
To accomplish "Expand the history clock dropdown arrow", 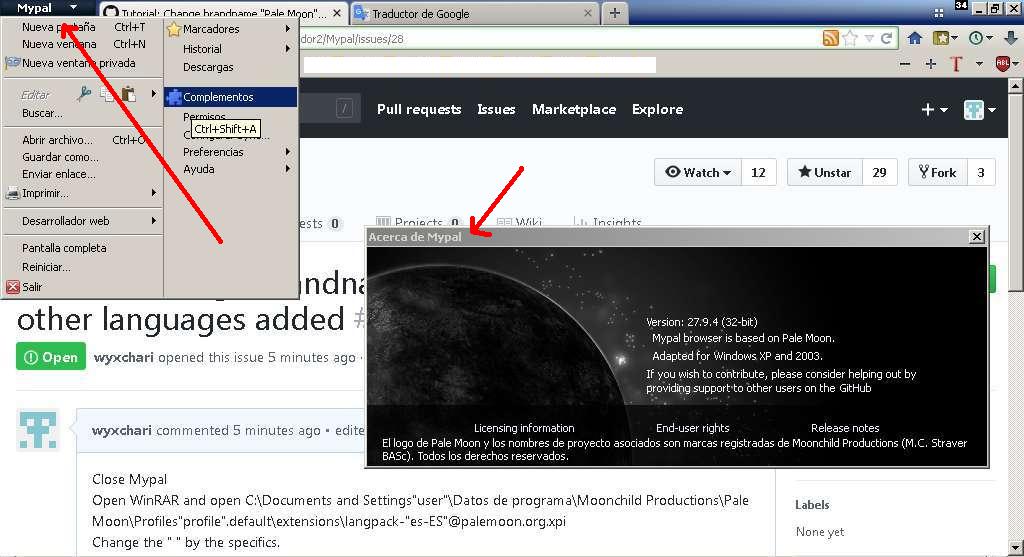I will pyautogui.click(x=989, y=39).
